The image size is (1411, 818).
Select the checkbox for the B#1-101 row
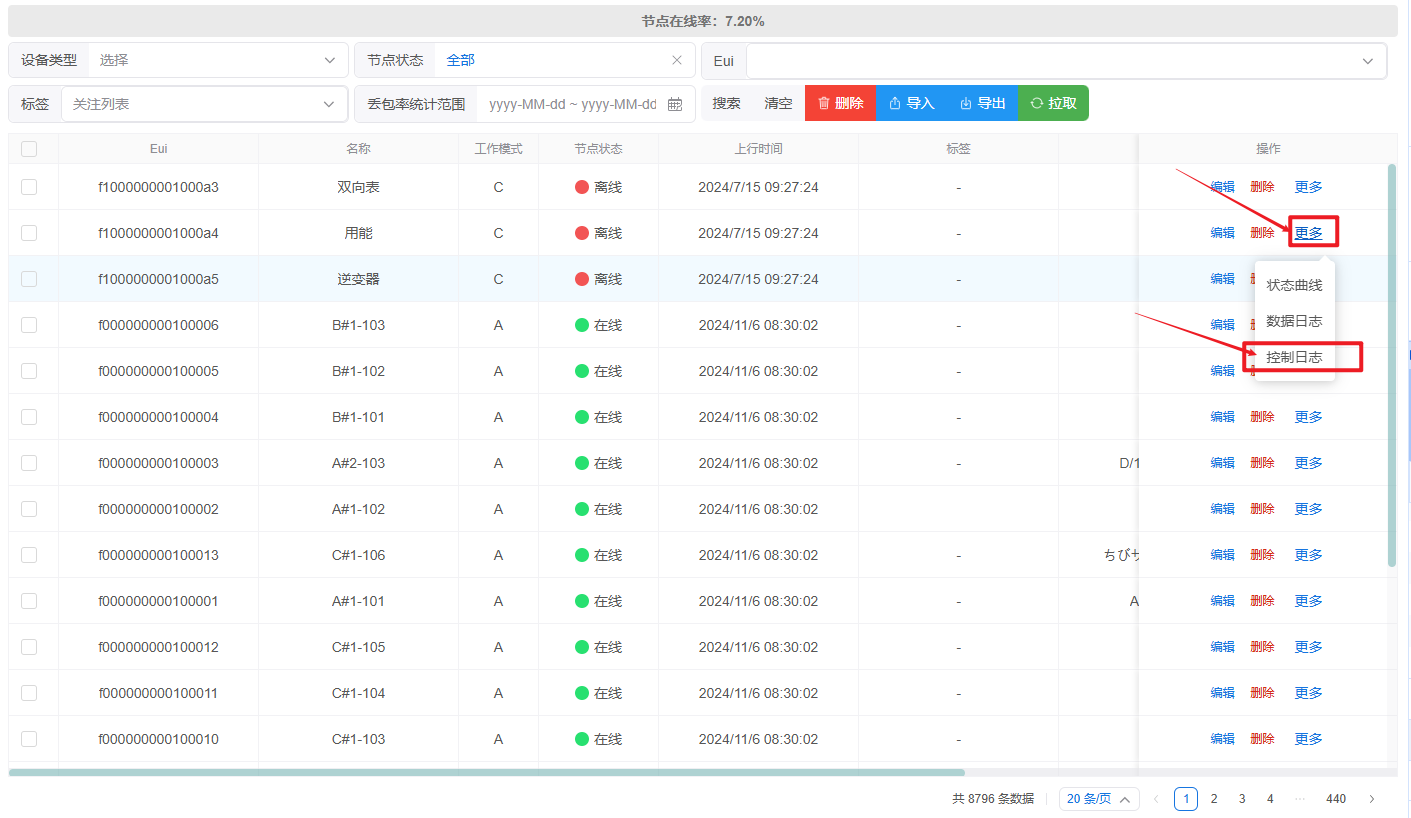coord(29,417)
